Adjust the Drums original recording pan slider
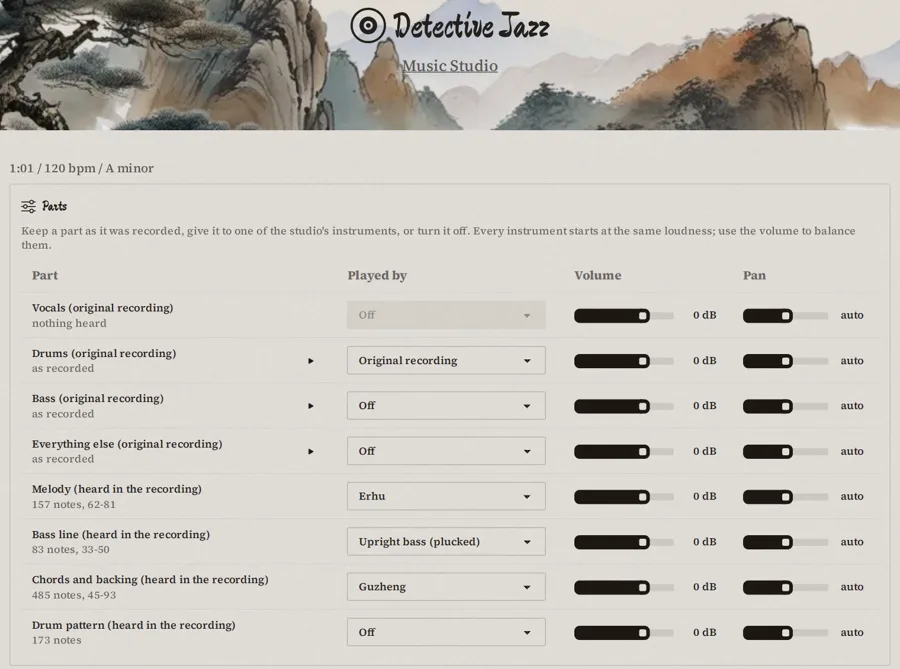Screen dimensions: 900x669 click(785, 361)
